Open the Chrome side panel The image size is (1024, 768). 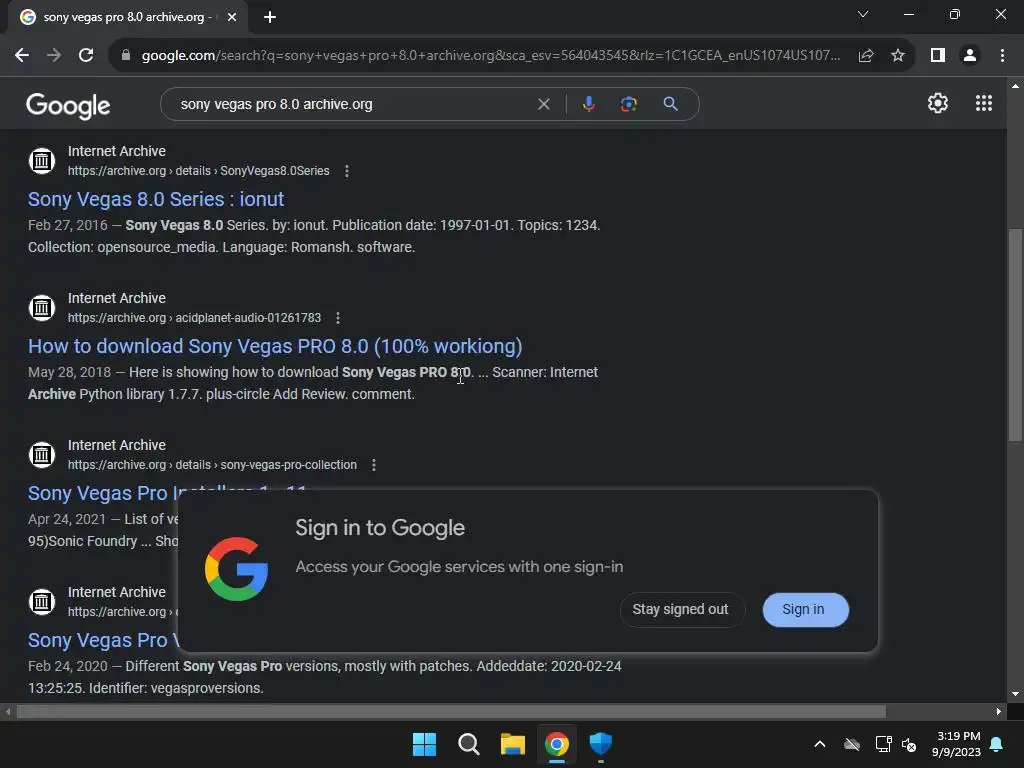938,56
